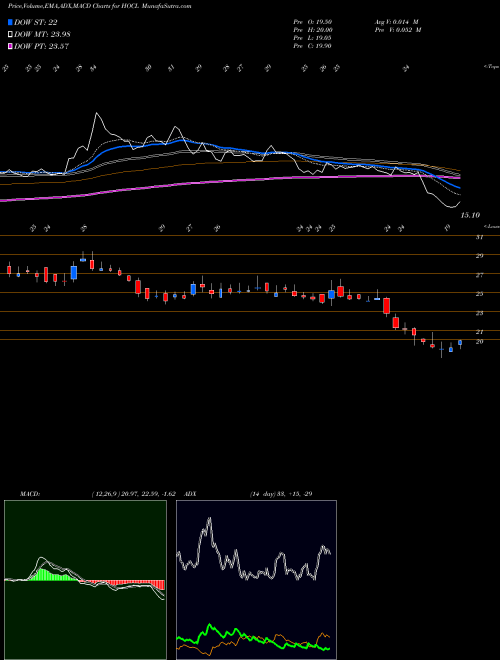The width and height of the screenshot is (500, 660).
Task: Click the '<Tops' marker label
Action: coord(492,67)
